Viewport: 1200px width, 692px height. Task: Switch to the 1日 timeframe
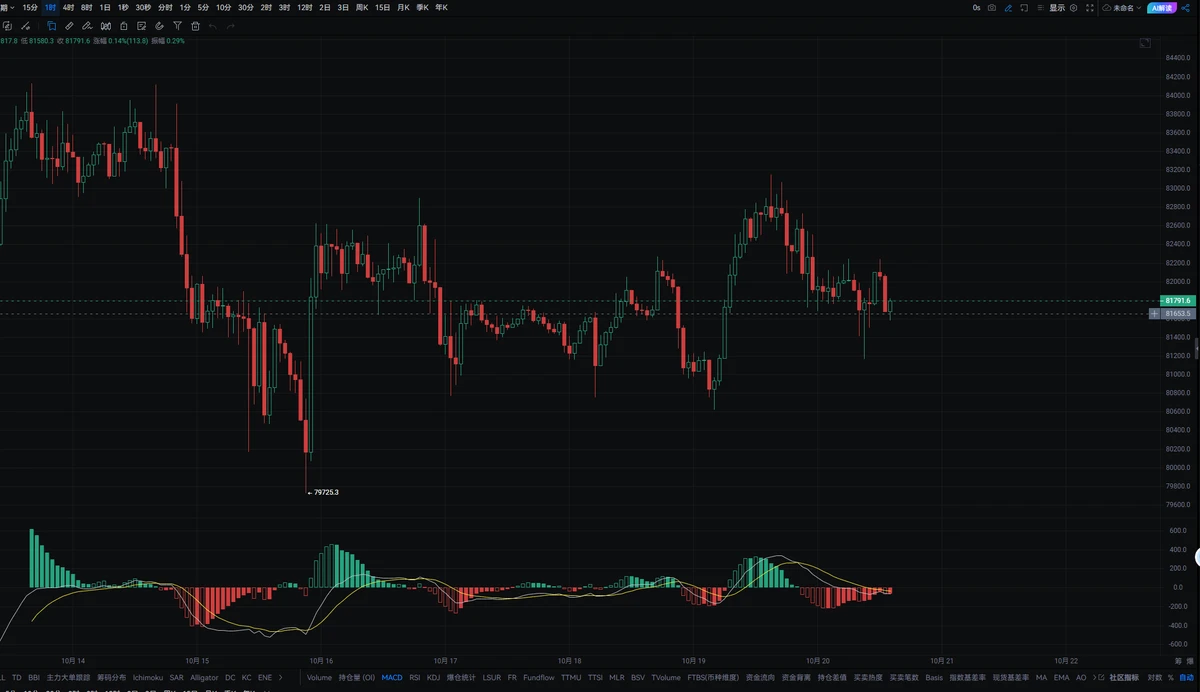(x=105, y=7)
